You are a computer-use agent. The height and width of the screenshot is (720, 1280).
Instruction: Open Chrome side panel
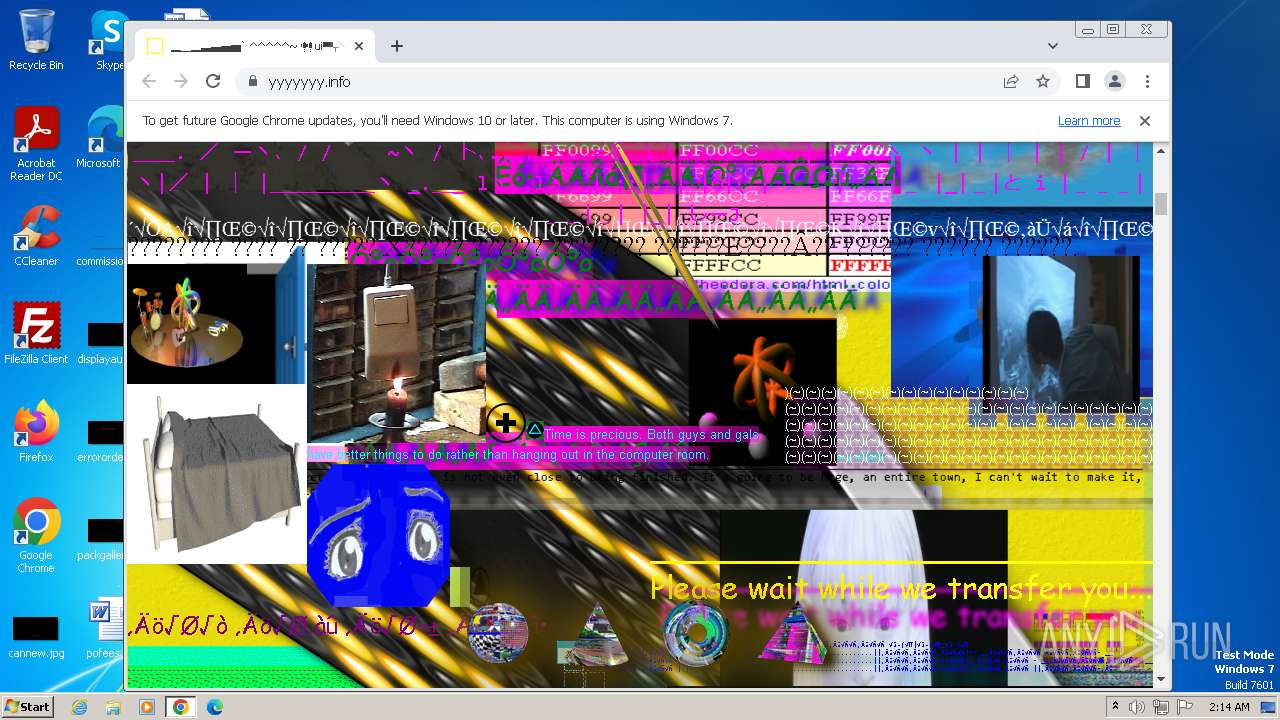pos(1082,81)
